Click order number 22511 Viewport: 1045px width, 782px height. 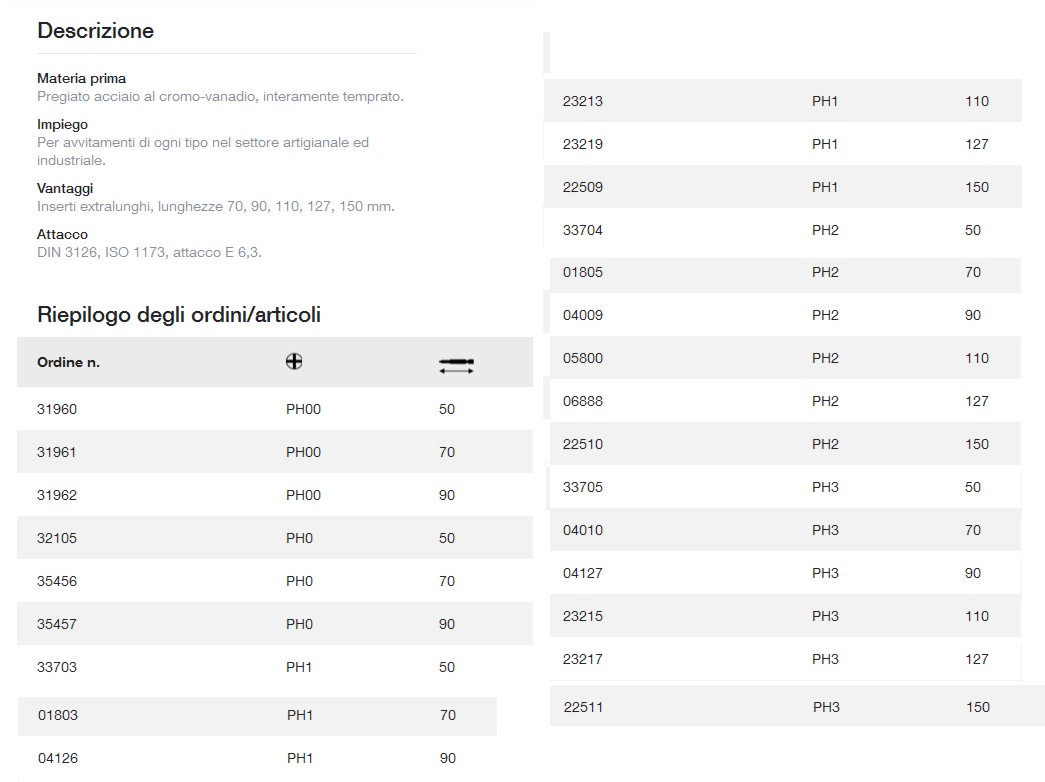coord(584,707)
